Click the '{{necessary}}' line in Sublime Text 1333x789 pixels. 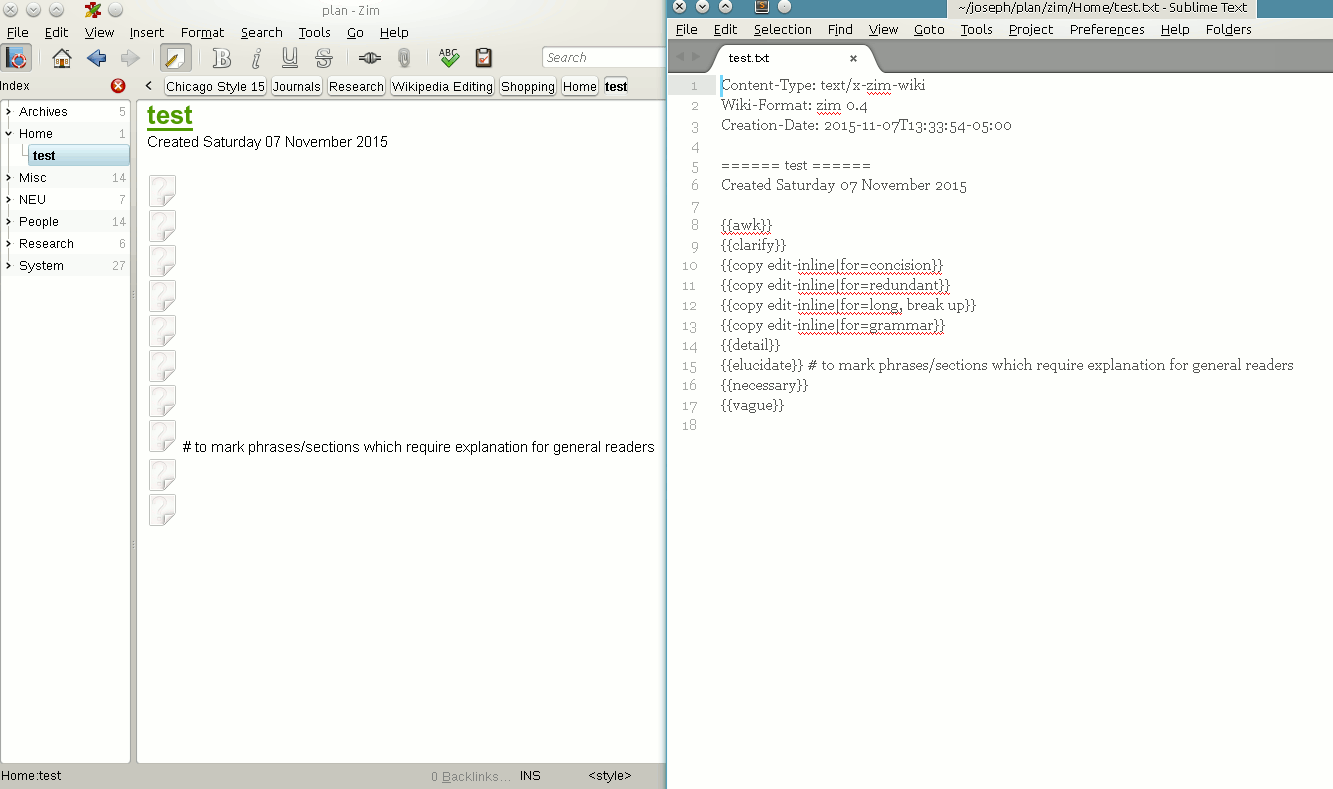(x=764, y=385)
